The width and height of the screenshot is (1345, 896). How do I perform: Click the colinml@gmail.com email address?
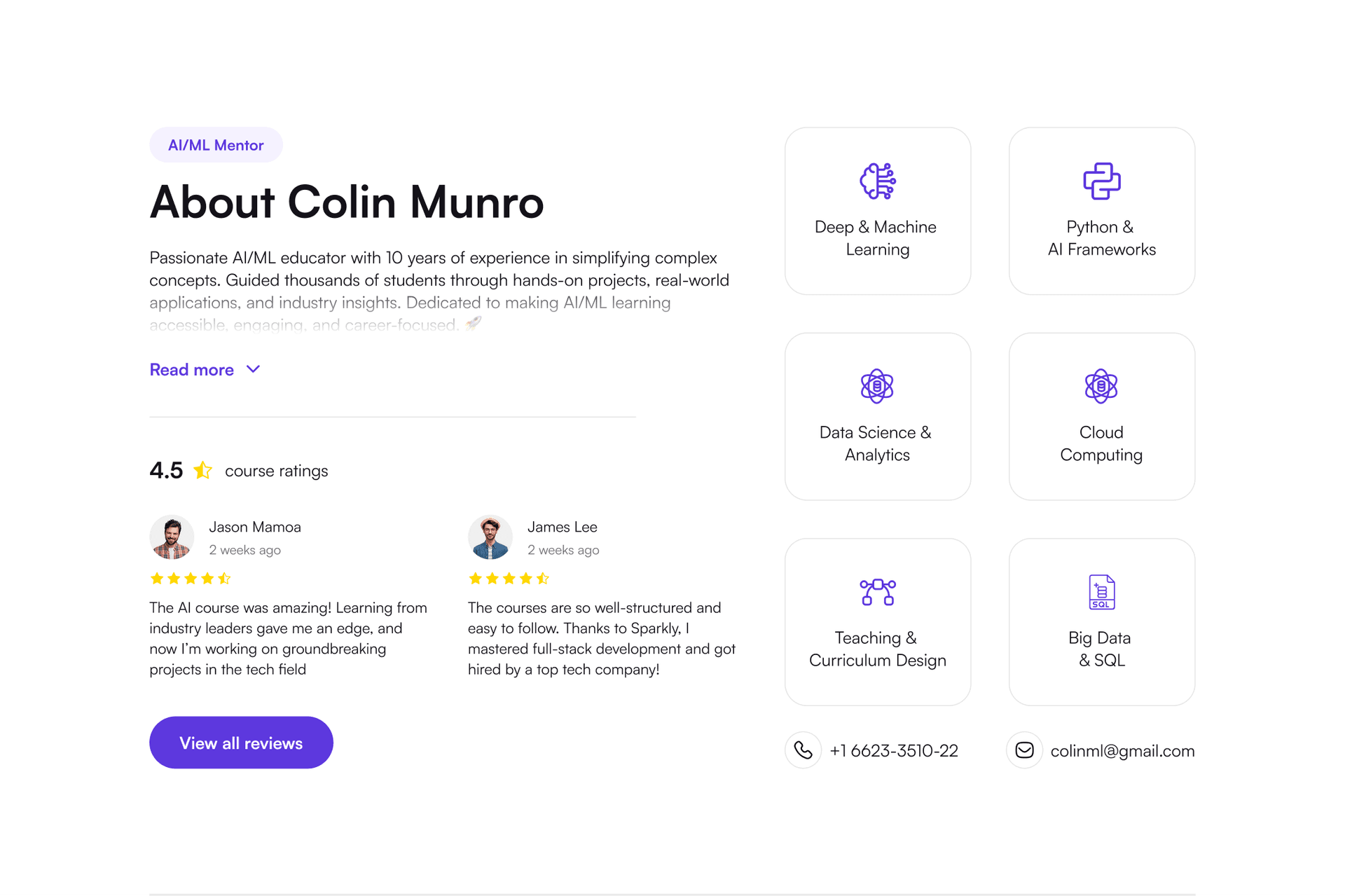coord(1122,751)
